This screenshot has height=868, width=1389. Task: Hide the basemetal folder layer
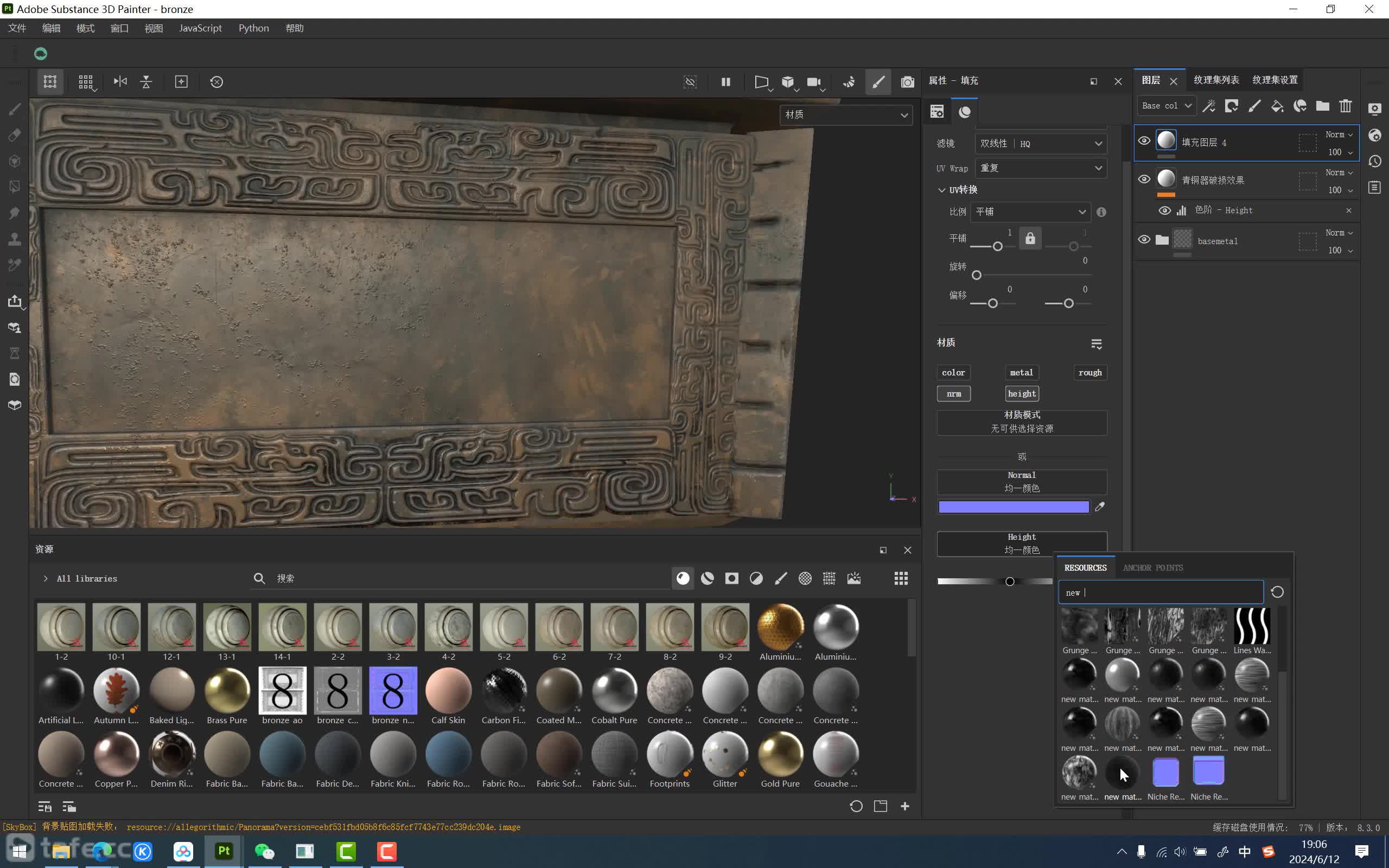click(x=1144, y=239)
